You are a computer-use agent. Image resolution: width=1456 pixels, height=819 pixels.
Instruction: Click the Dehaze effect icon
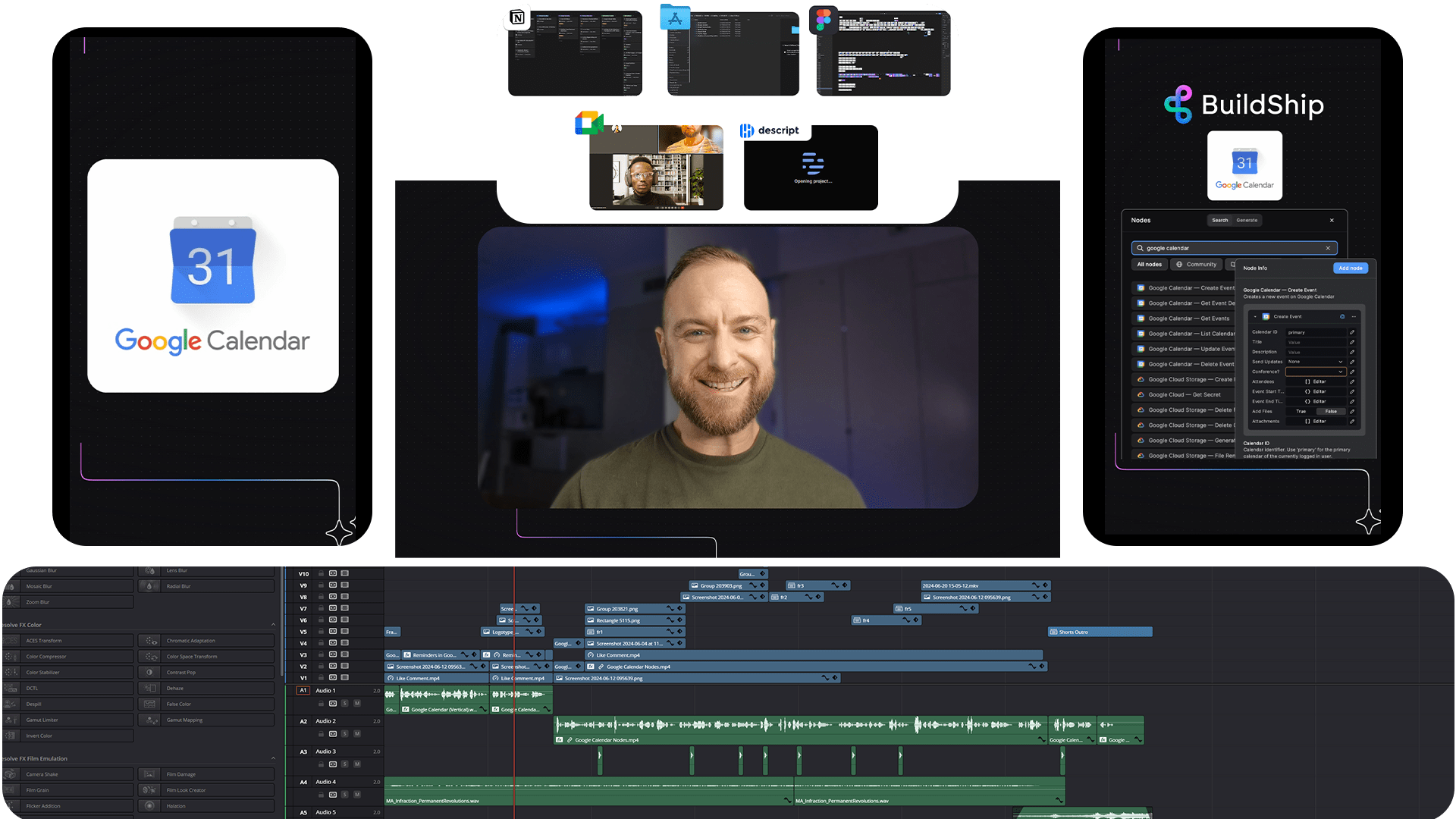pos(149,689)
